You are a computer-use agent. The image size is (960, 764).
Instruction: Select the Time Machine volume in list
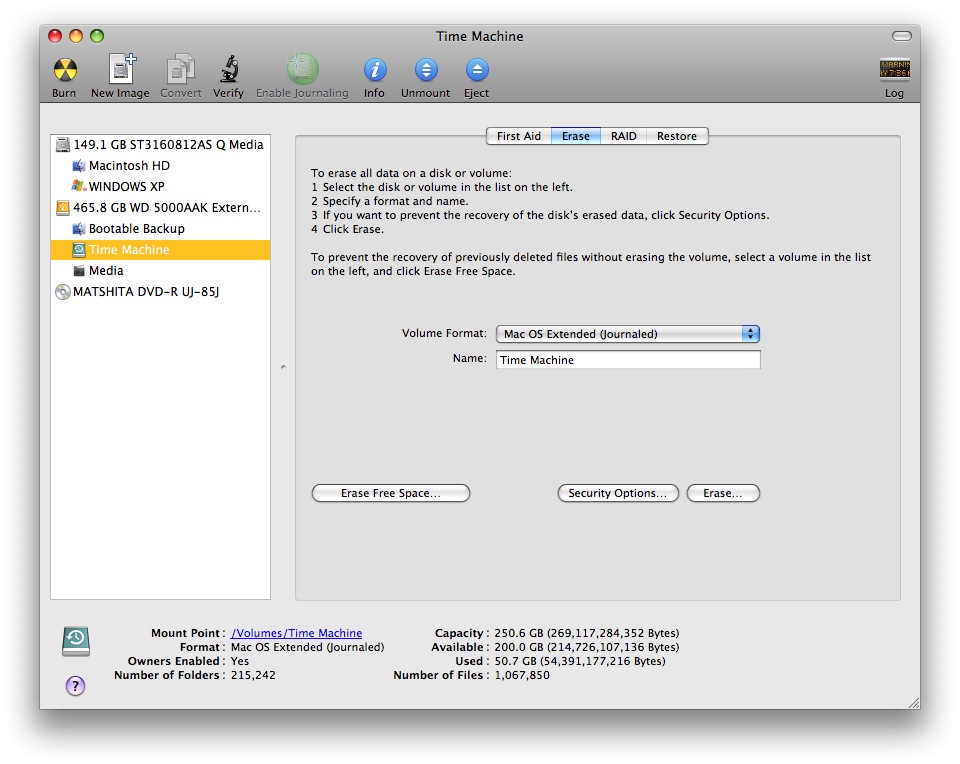(160, 250)
